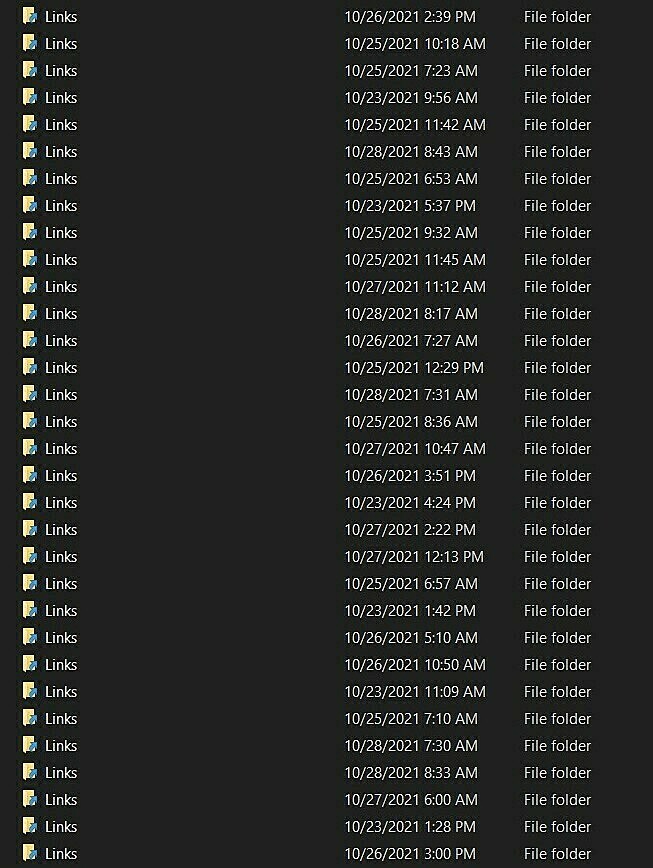Click folder icon for Links modified 10/23/2021 5:37 PM

pos(30,205)
